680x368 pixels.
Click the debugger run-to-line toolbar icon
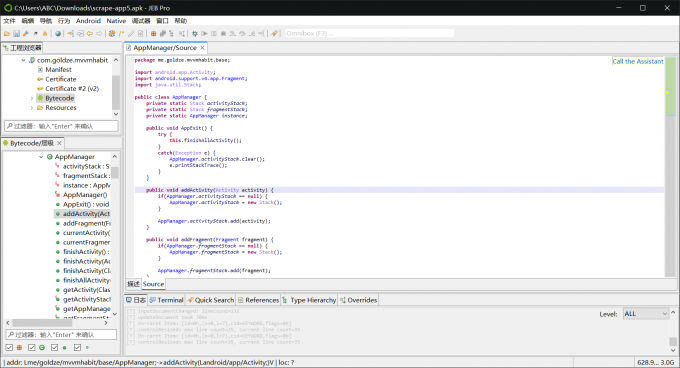pyautogui.click(x=262, y=33)
